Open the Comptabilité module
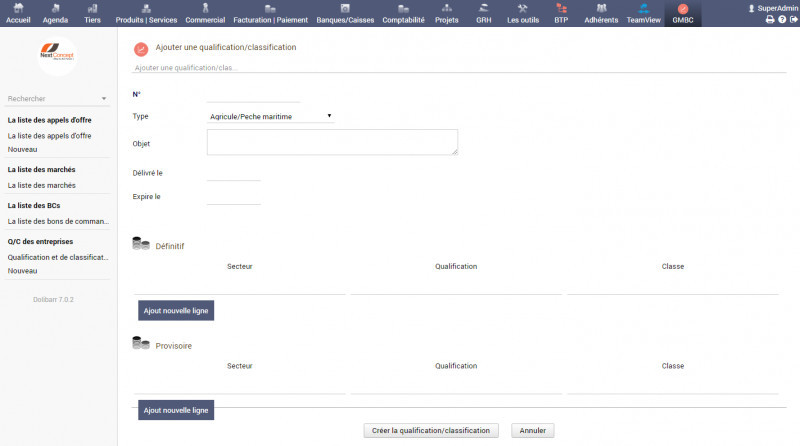Viewport: 800px width, 446px height. [x=404, y=14]
